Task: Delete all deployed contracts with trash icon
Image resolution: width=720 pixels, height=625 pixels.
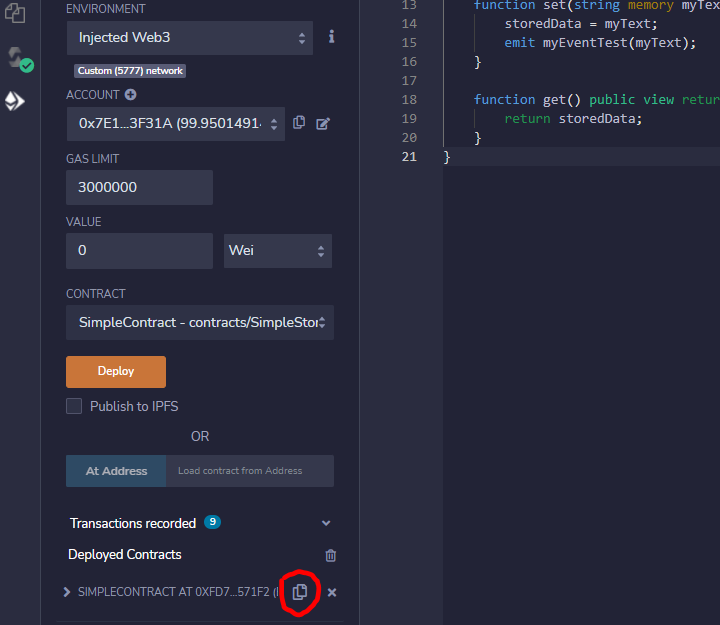Action: pyautogui.click(x=331, y=555)
